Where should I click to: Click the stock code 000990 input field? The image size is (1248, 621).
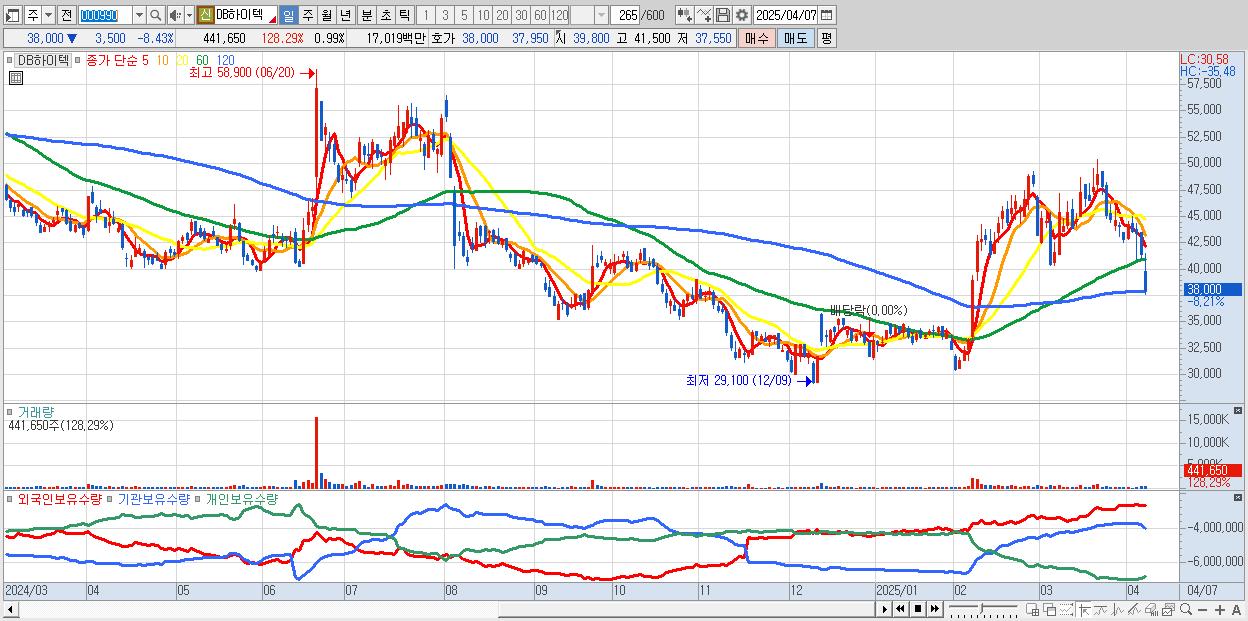[105, 15]
